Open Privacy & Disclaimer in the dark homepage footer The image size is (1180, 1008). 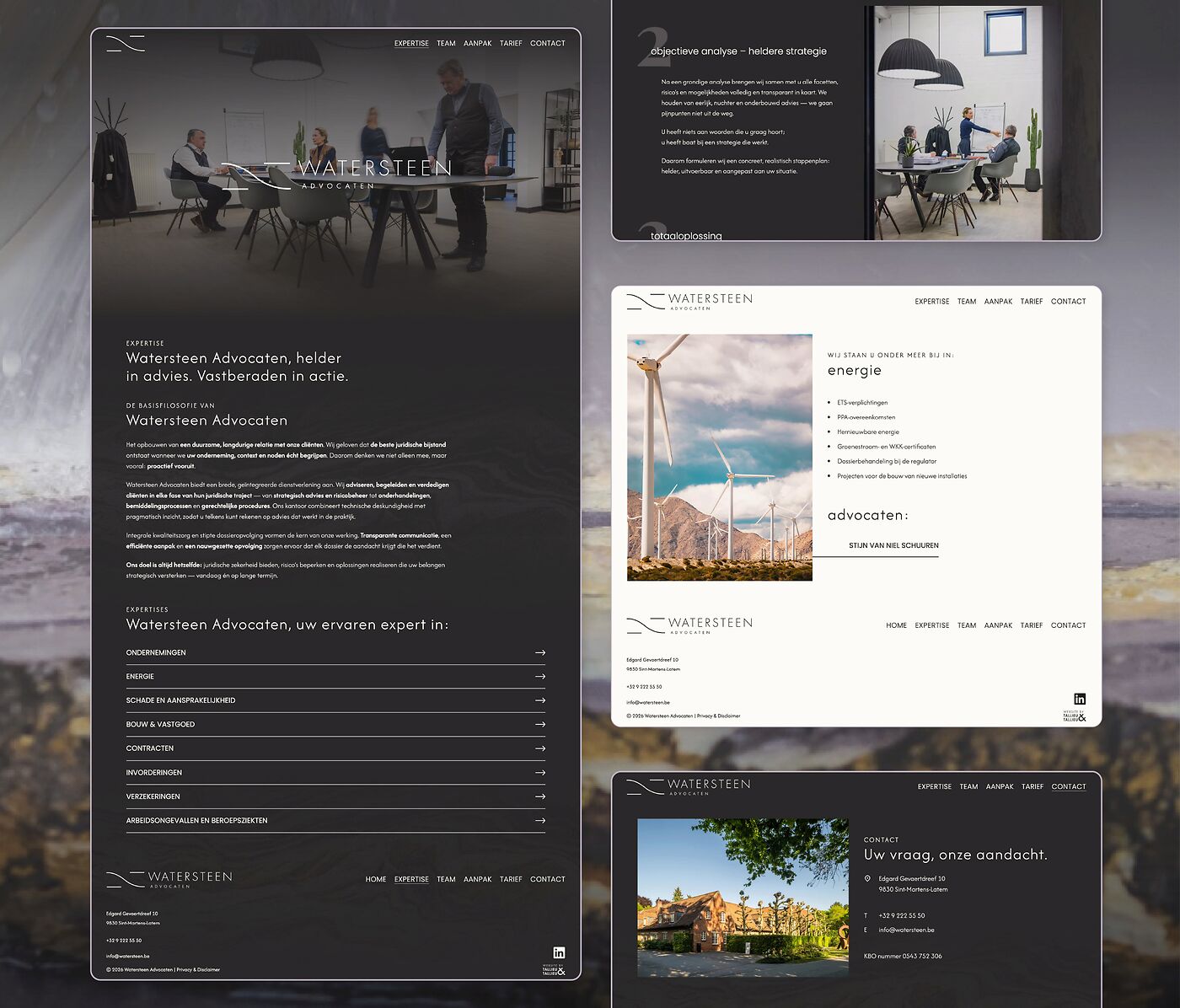pyautogui.click(x=198, y=969)
